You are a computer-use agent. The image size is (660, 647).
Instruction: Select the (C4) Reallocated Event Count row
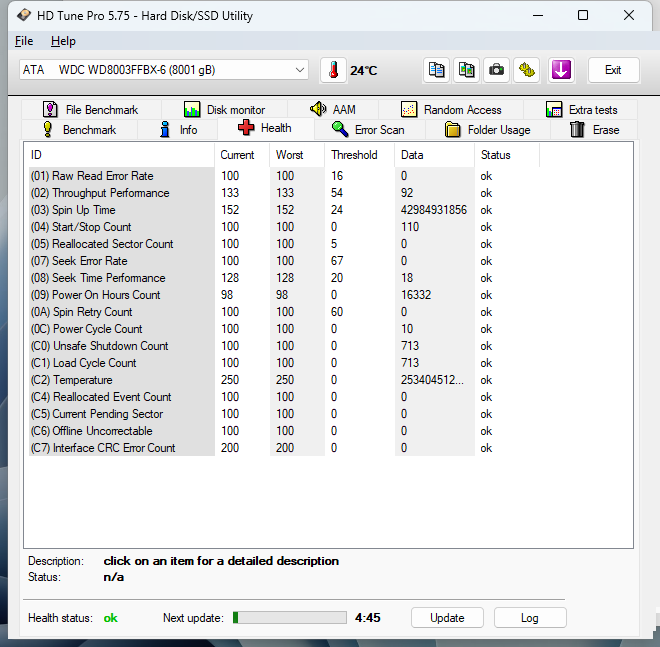click(x=284, y=397)
